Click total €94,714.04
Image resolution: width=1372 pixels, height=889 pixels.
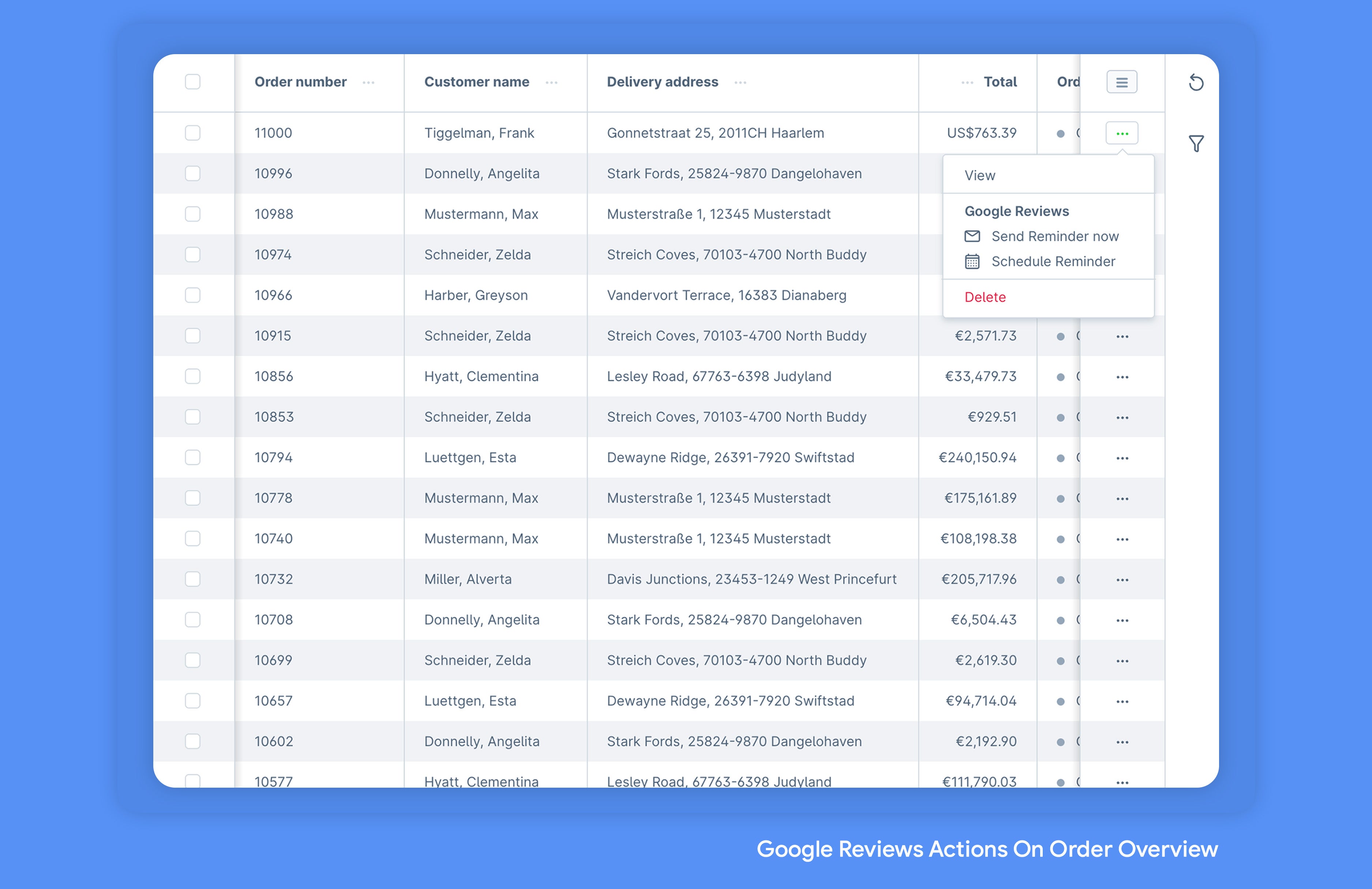tap(981, 701)
